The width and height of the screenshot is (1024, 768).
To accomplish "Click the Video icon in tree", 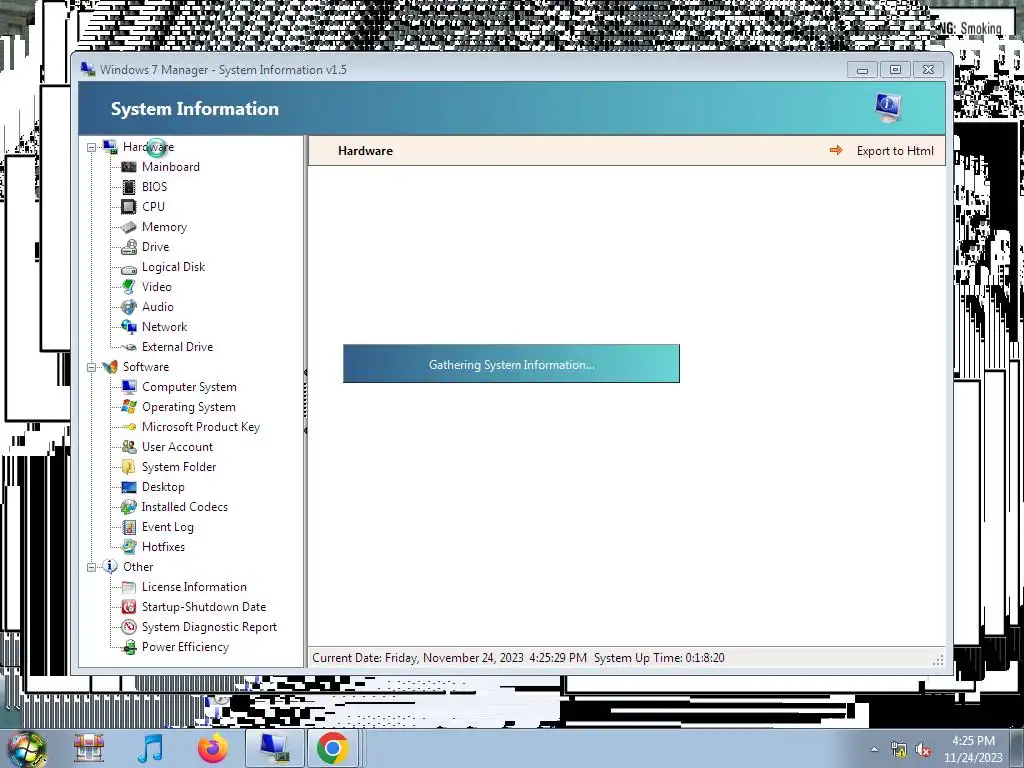I will (x=129, y=287).
